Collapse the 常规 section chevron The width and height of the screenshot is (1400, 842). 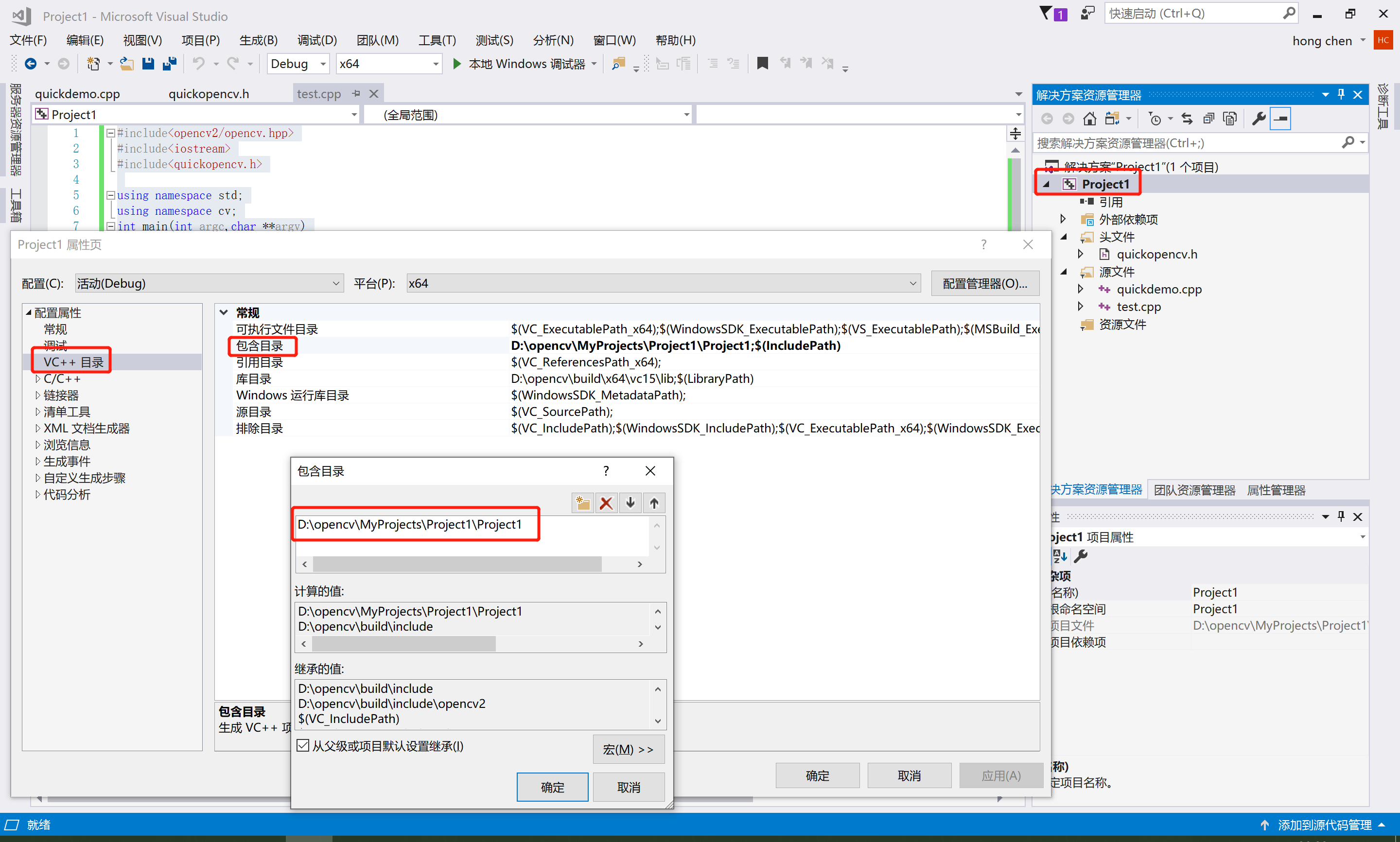pos(224,312)
